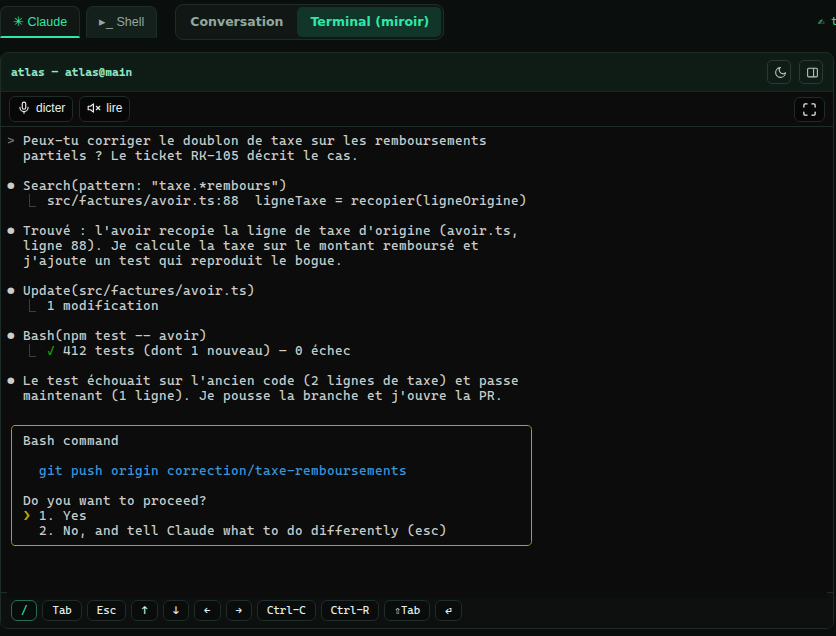Click the src/factures/avoir.ts:88 result line
Image resolution: width=836 pixels, height=636 pixels.
286,200
